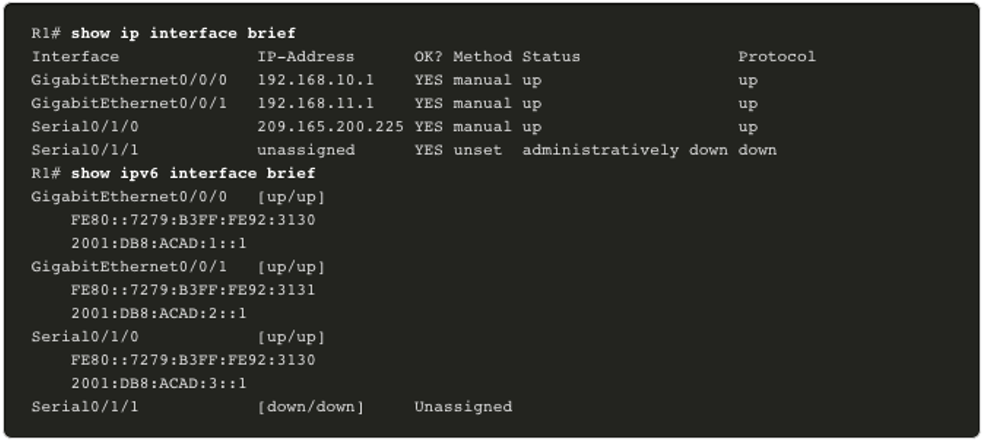Click the Method column header
The width and height of the screenshot is (984, 442).
[483, 57]
